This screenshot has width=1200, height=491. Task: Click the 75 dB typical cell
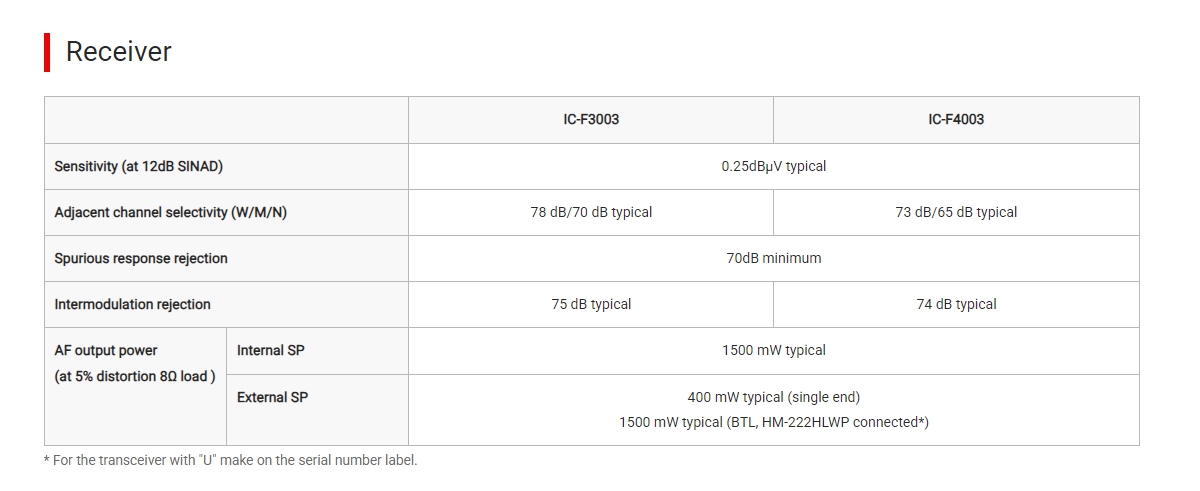(x=590, y=304)
